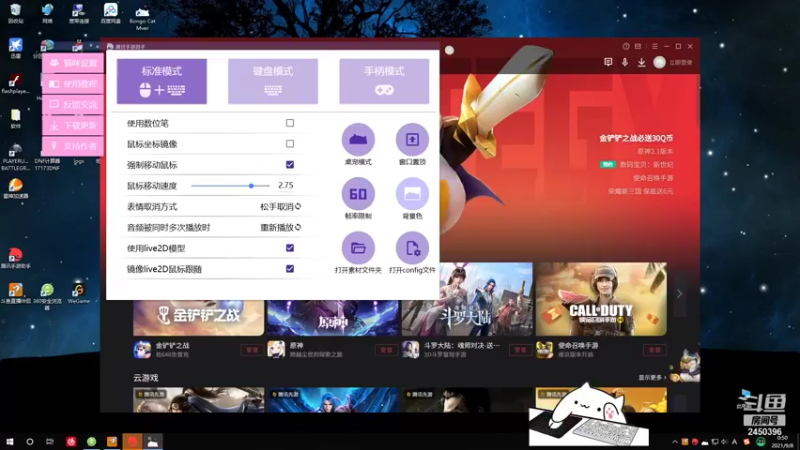Screen dimensions: 800x450
Task: Open Task View on the taskbar
Action: [x=50, y=442]
